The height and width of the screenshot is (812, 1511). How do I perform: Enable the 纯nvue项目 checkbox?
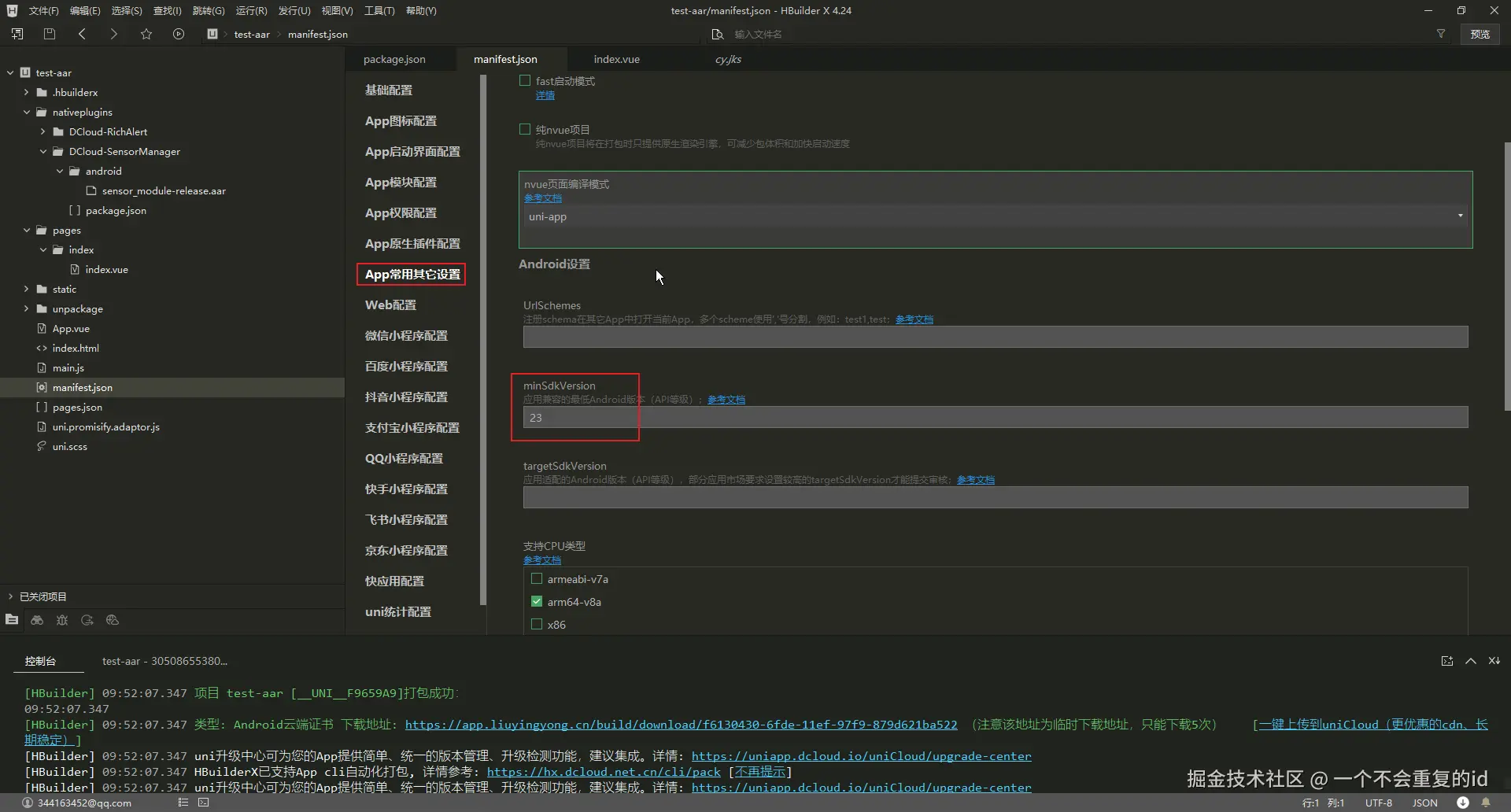pyautogui.click(x=525, y=129)
